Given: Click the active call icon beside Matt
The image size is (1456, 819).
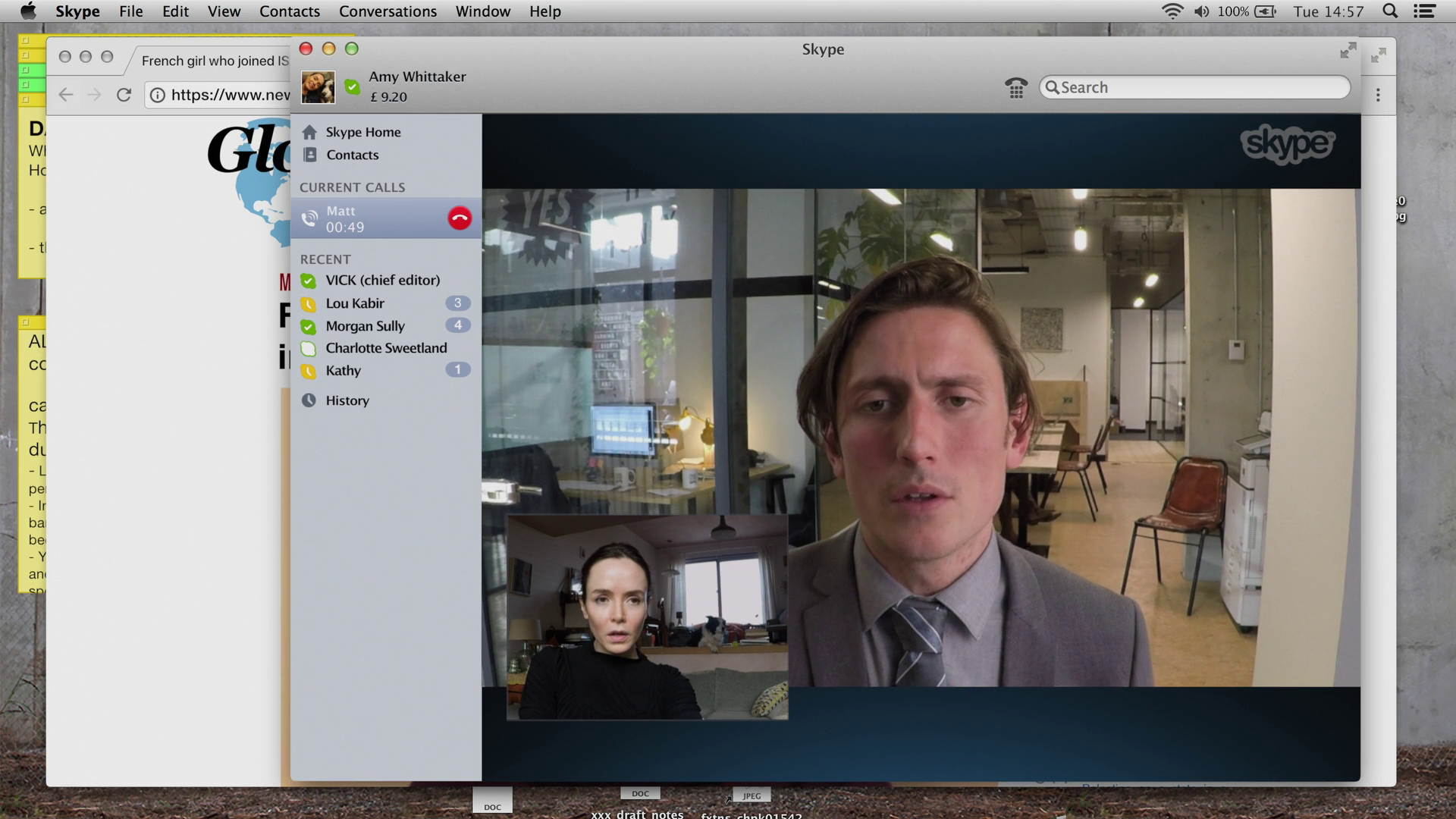Looking at the screenshot, I should tap(309, 218).
